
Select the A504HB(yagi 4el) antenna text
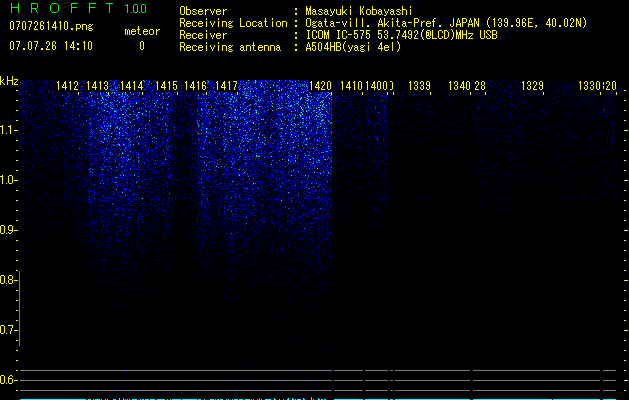pyautogui.click(x=353, y=47)
